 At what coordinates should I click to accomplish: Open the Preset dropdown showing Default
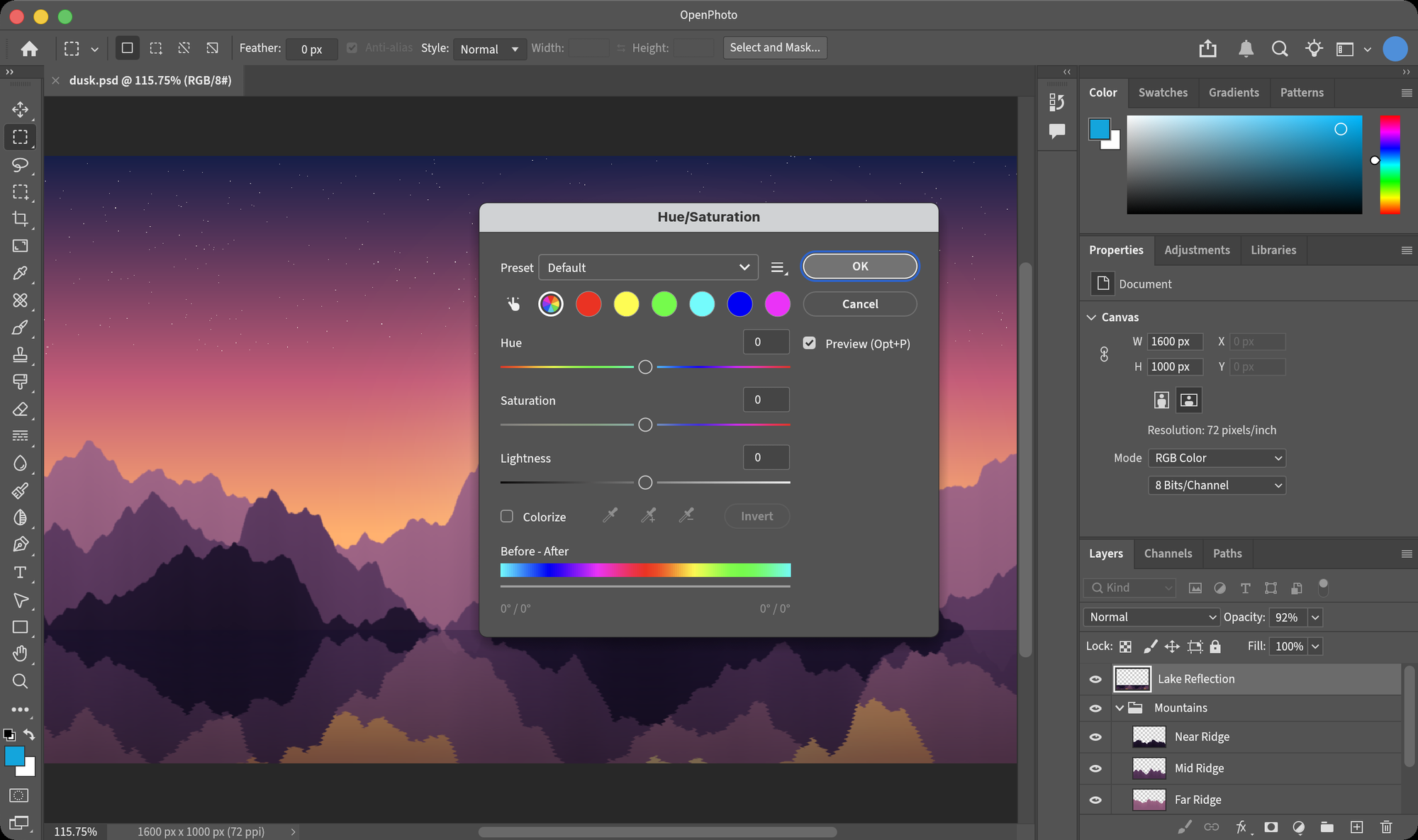[x=648, y=267]
